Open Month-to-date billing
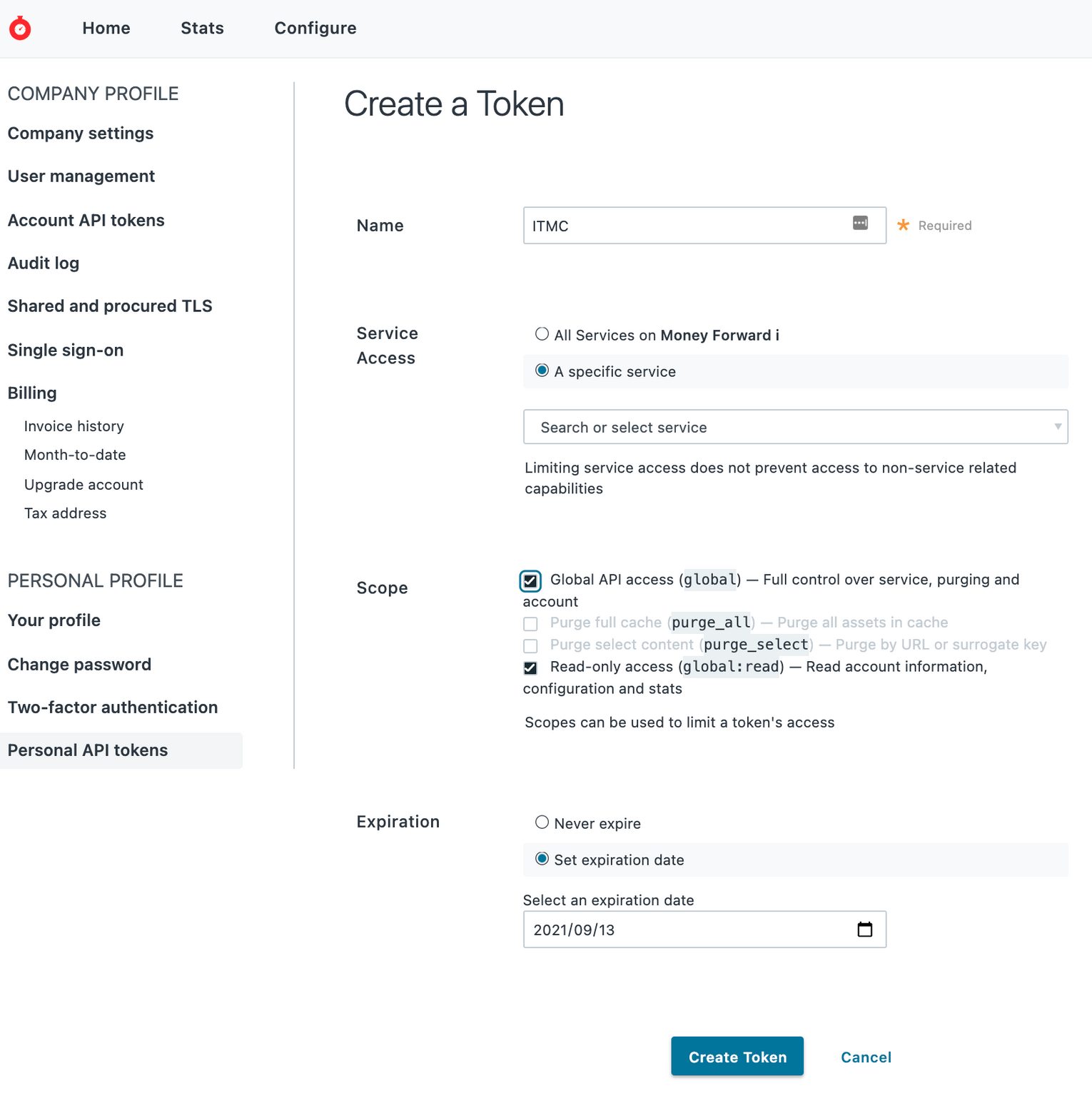This screenshot has width=1092, height=1108. pyautogui.click(x=75, y=455)
